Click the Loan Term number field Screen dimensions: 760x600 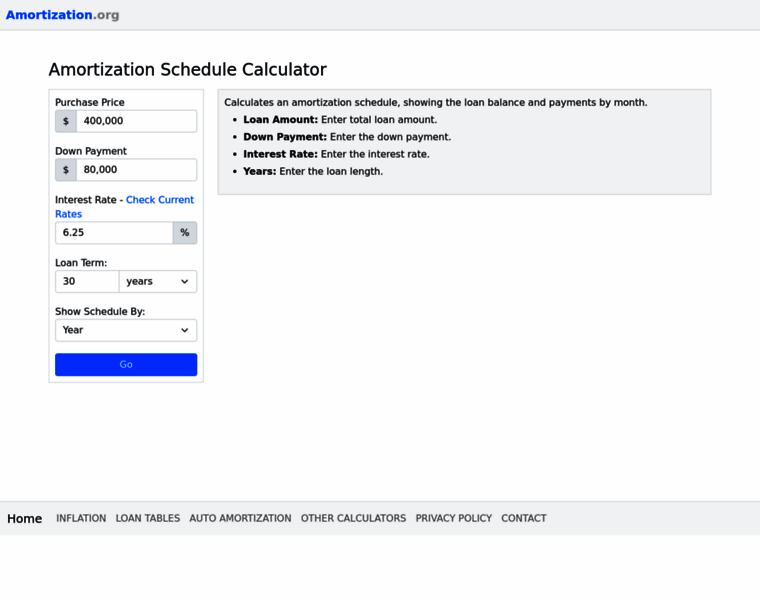[87, 282]
